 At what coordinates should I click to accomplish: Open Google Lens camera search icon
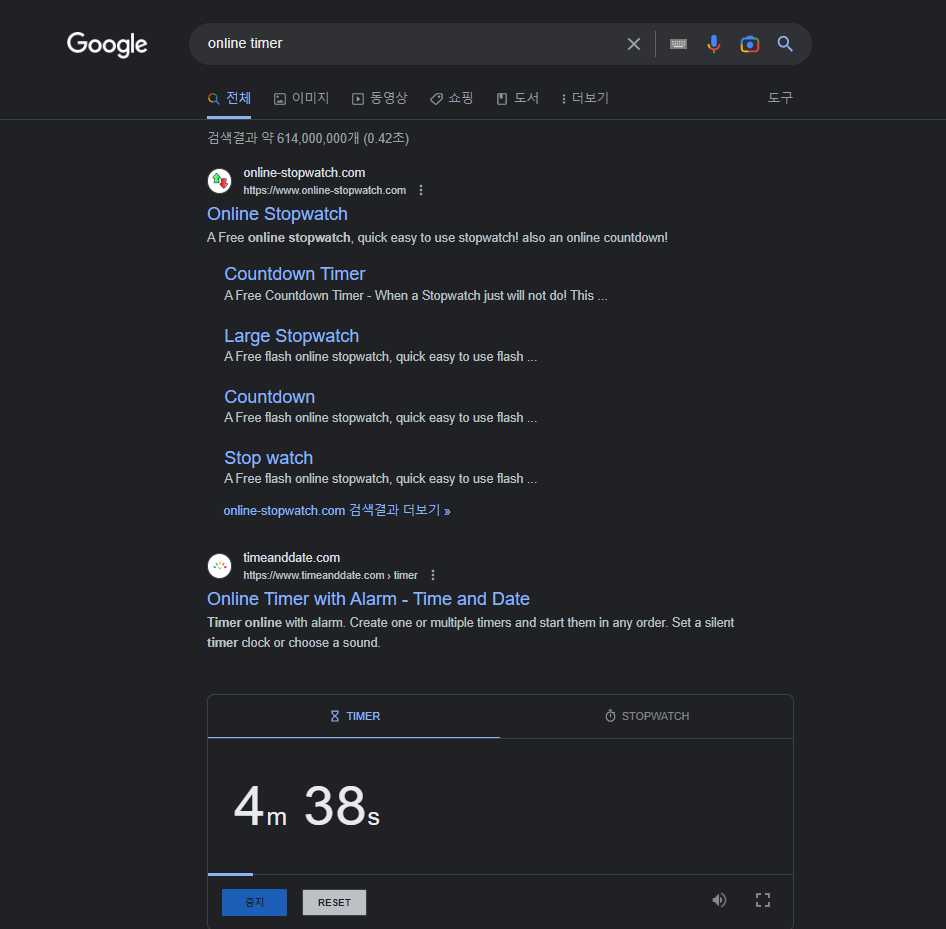[749, 44]
